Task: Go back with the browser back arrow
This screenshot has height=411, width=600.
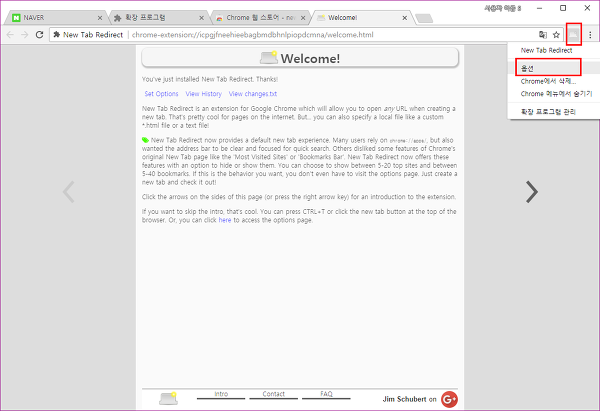Action: click(10, 35)
